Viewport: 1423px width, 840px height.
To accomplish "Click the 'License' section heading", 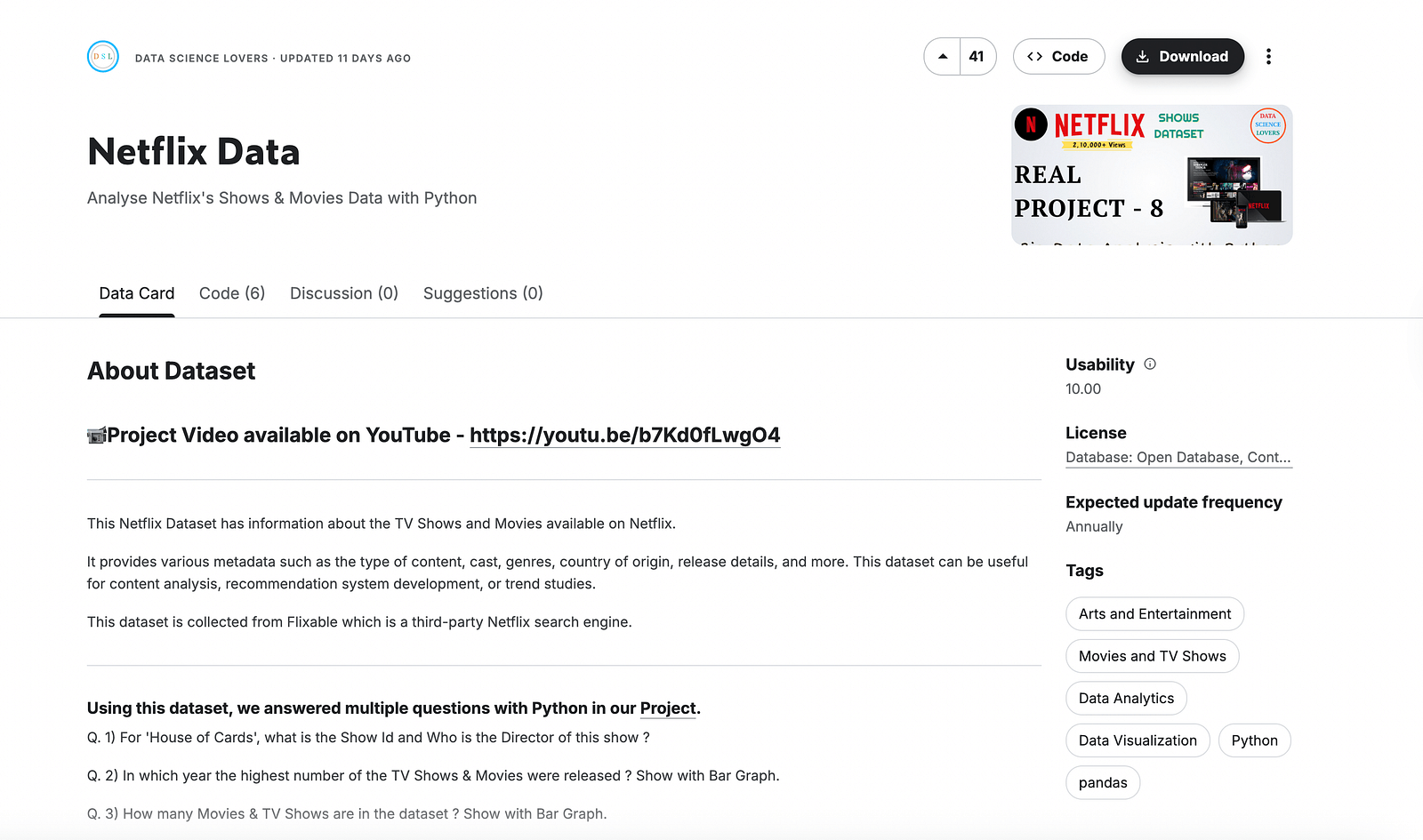I will point(1096,433).
